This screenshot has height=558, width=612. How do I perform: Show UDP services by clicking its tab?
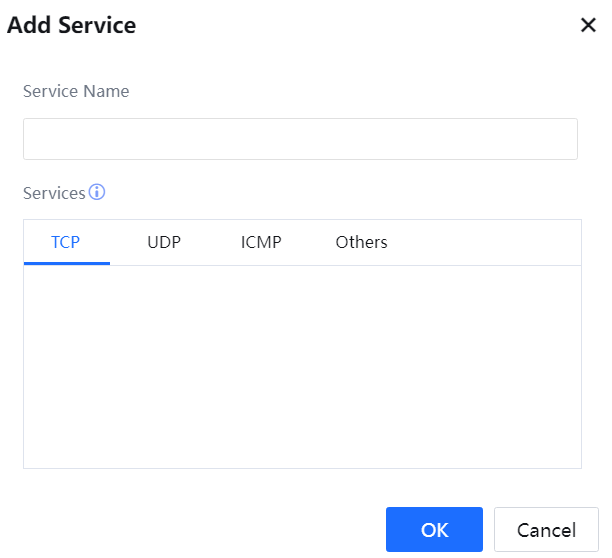[x=164, y=242]
